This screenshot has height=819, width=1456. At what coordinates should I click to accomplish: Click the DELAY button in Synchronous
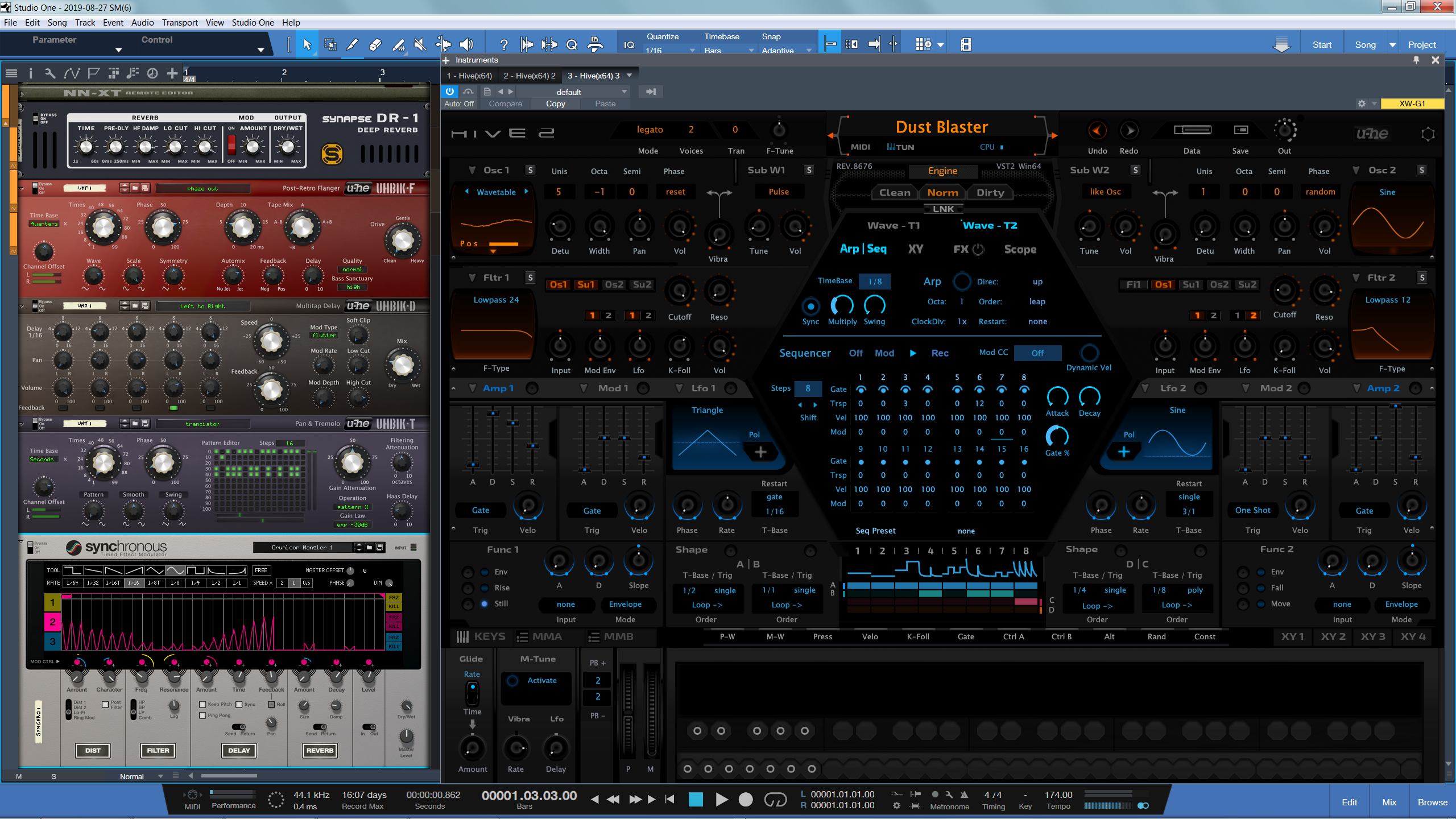239,750
